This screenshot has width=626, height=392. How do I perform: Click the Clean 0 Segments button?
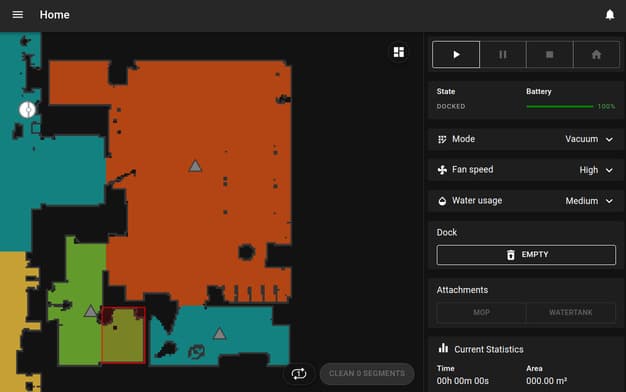(367, 374)
